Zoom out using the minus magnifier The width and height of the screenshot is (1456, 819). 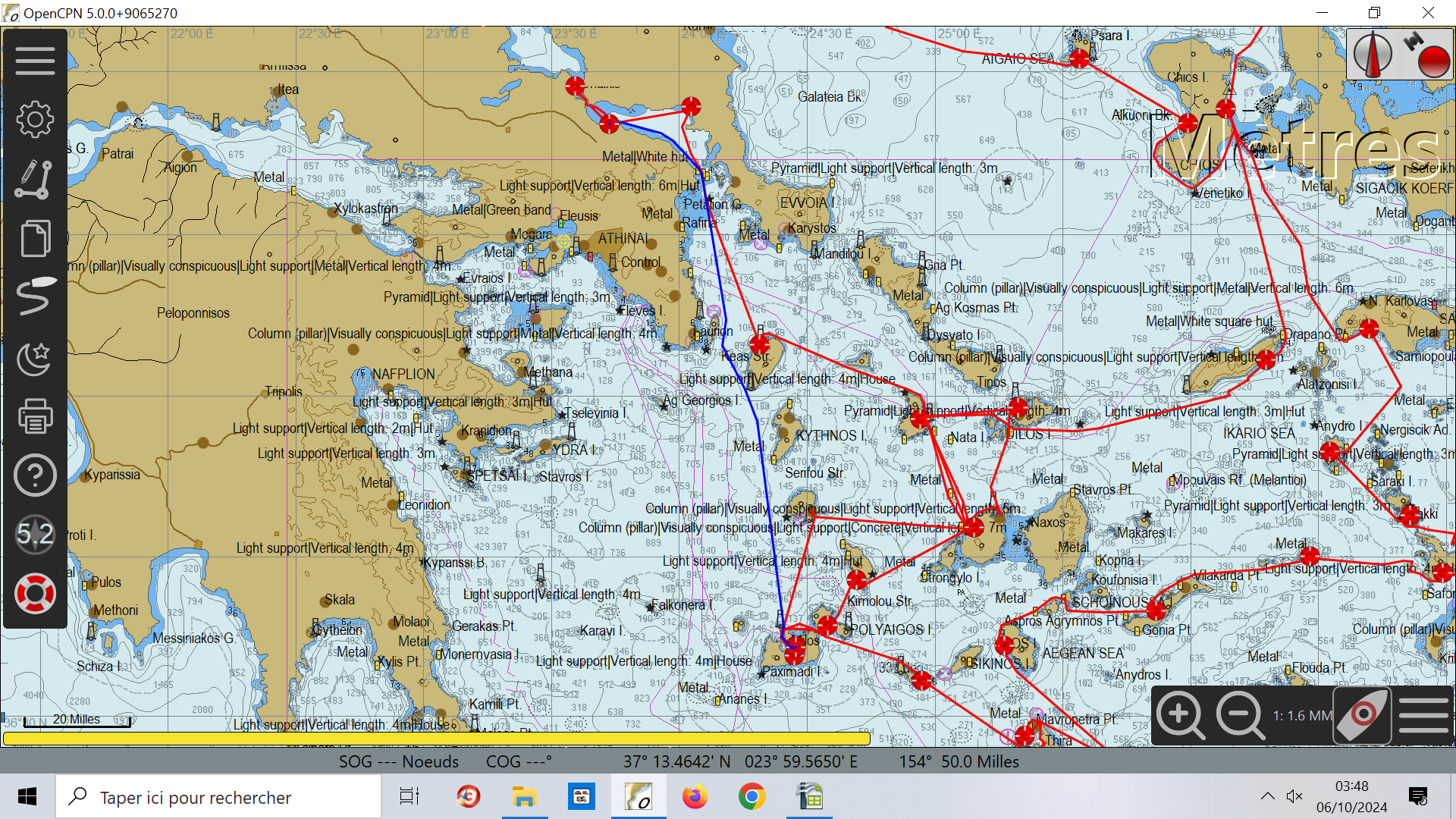point(1240,715)
